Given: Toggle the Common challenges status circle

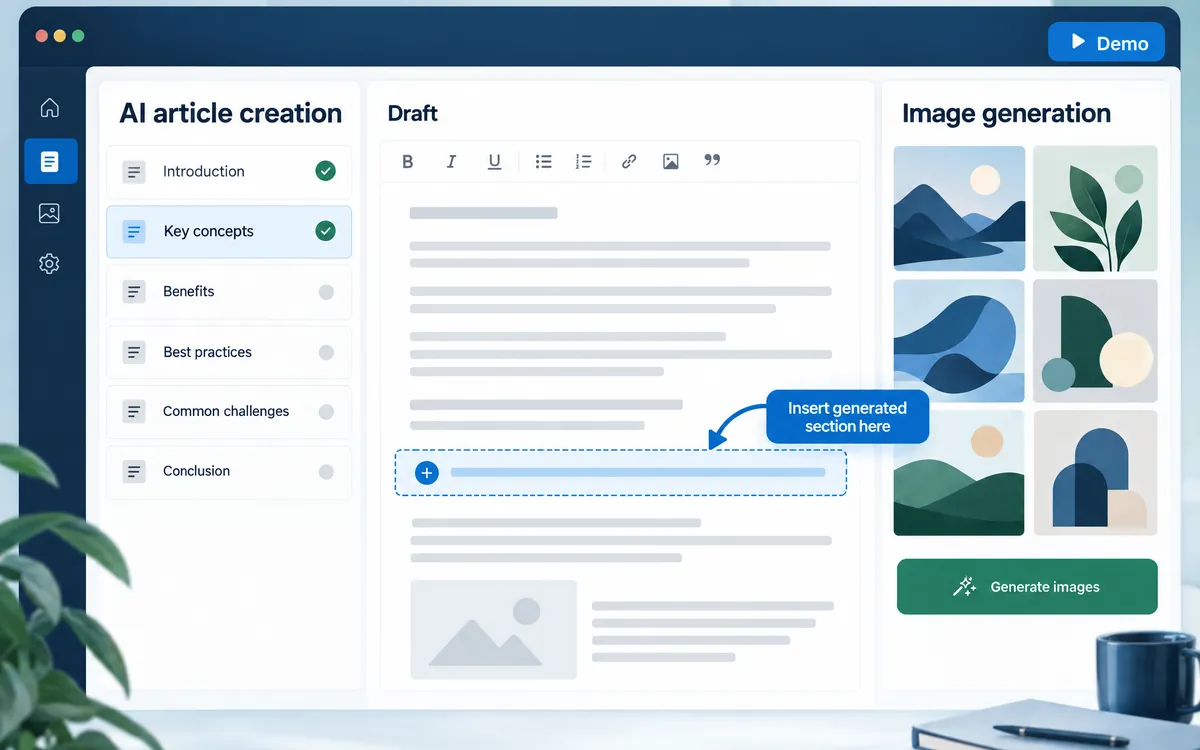Looking at the screenshot, I should [x=326, y=411].
